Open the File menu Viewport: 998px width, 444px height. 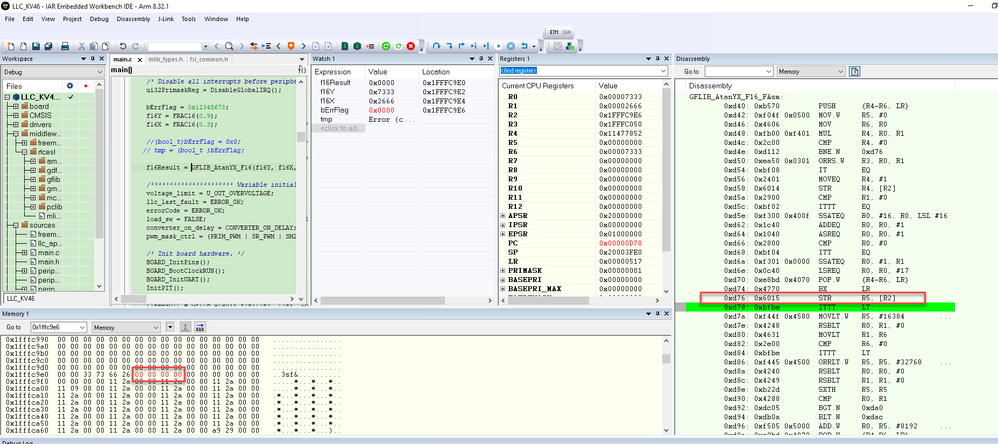tap(10, 19)
